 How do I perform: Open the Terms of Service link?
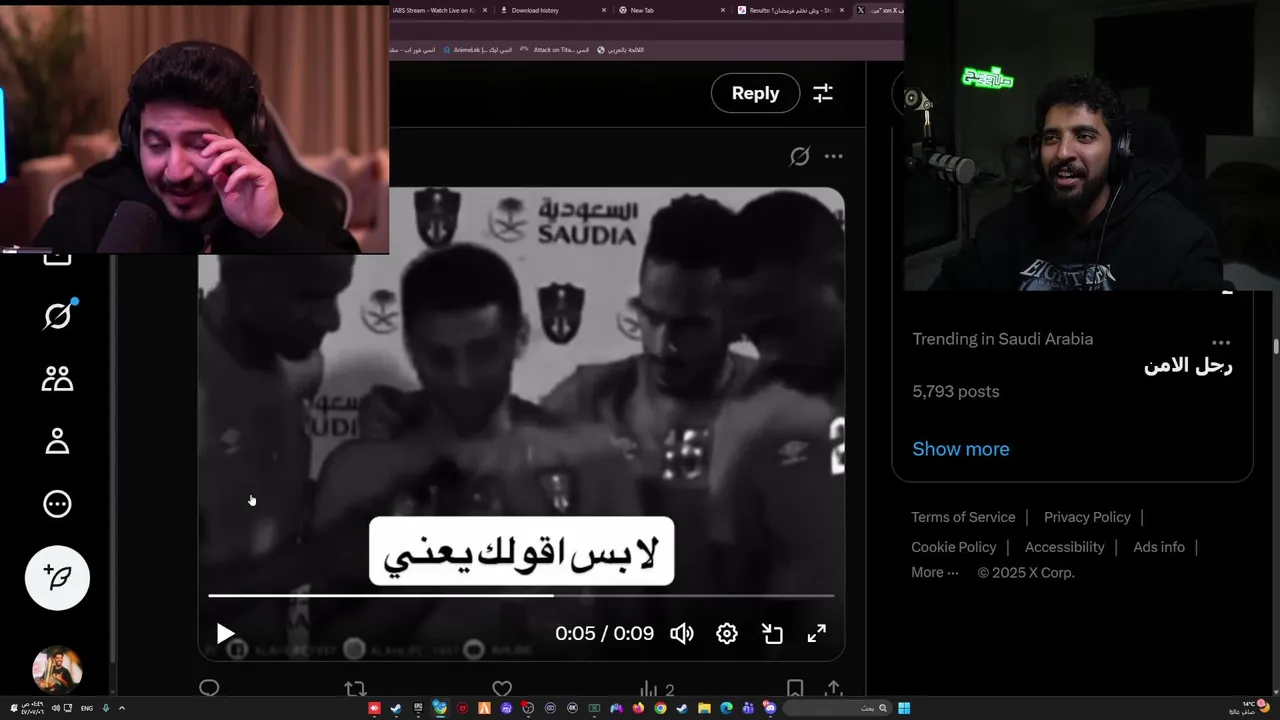point(963,517)
